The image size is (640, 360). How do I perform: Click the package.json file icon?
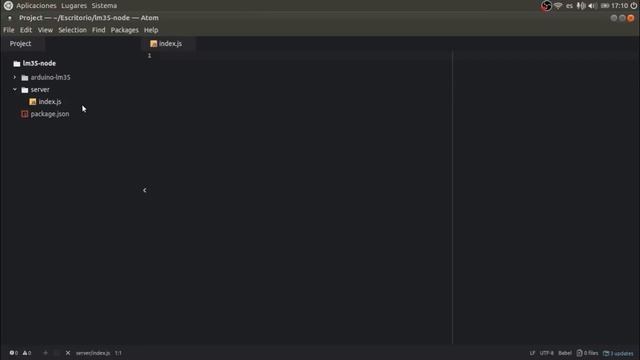click(x=24, y=114)
